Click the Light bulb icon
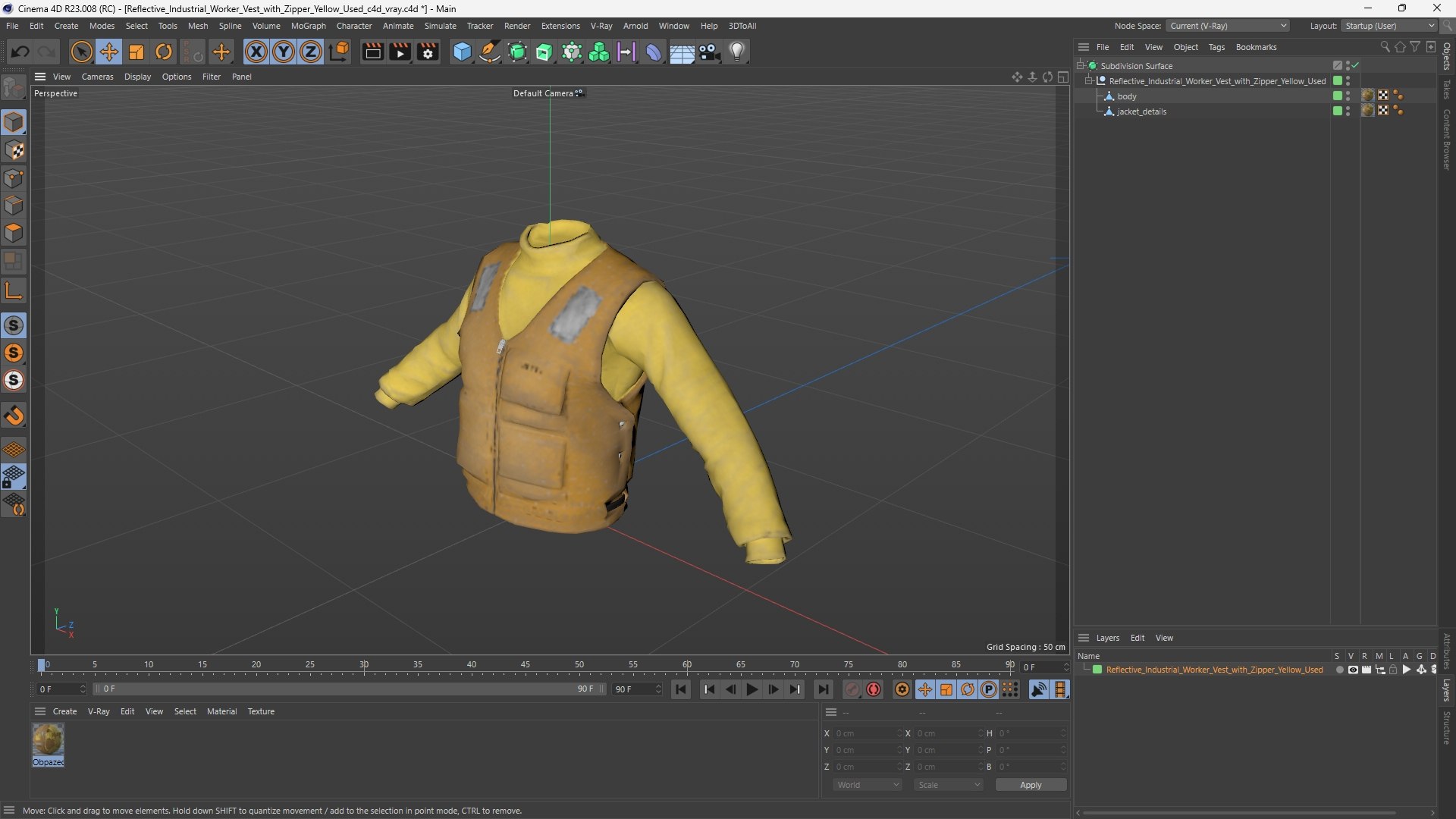The width and height of the screenshot is (1456, 819). (x=737, y=52)
